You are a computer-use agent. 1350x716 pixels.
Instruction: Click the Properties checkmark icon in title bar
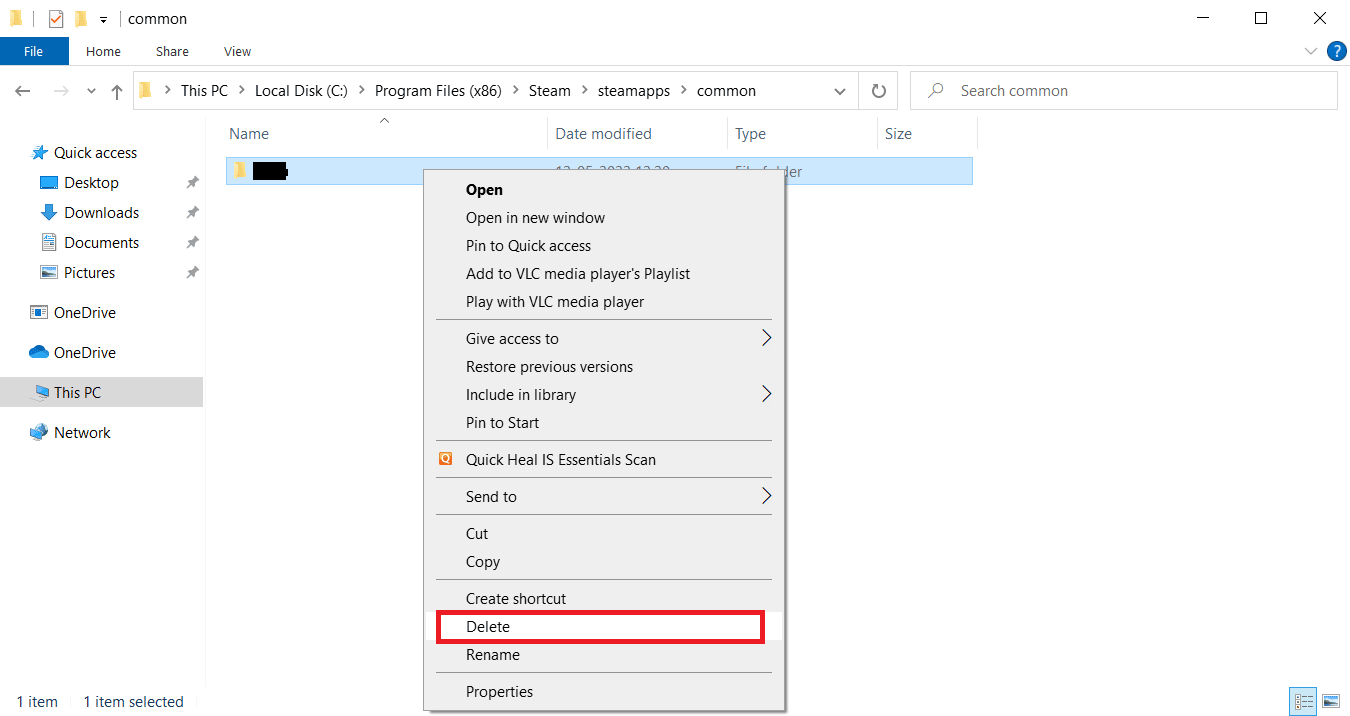tap(56, 18)
